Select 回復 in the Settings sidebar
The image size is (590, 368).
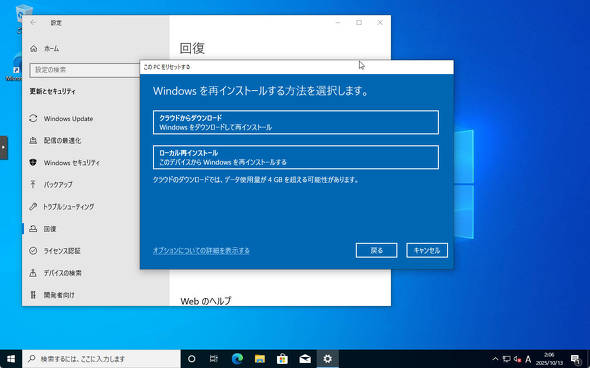click(x=50, y=229)
